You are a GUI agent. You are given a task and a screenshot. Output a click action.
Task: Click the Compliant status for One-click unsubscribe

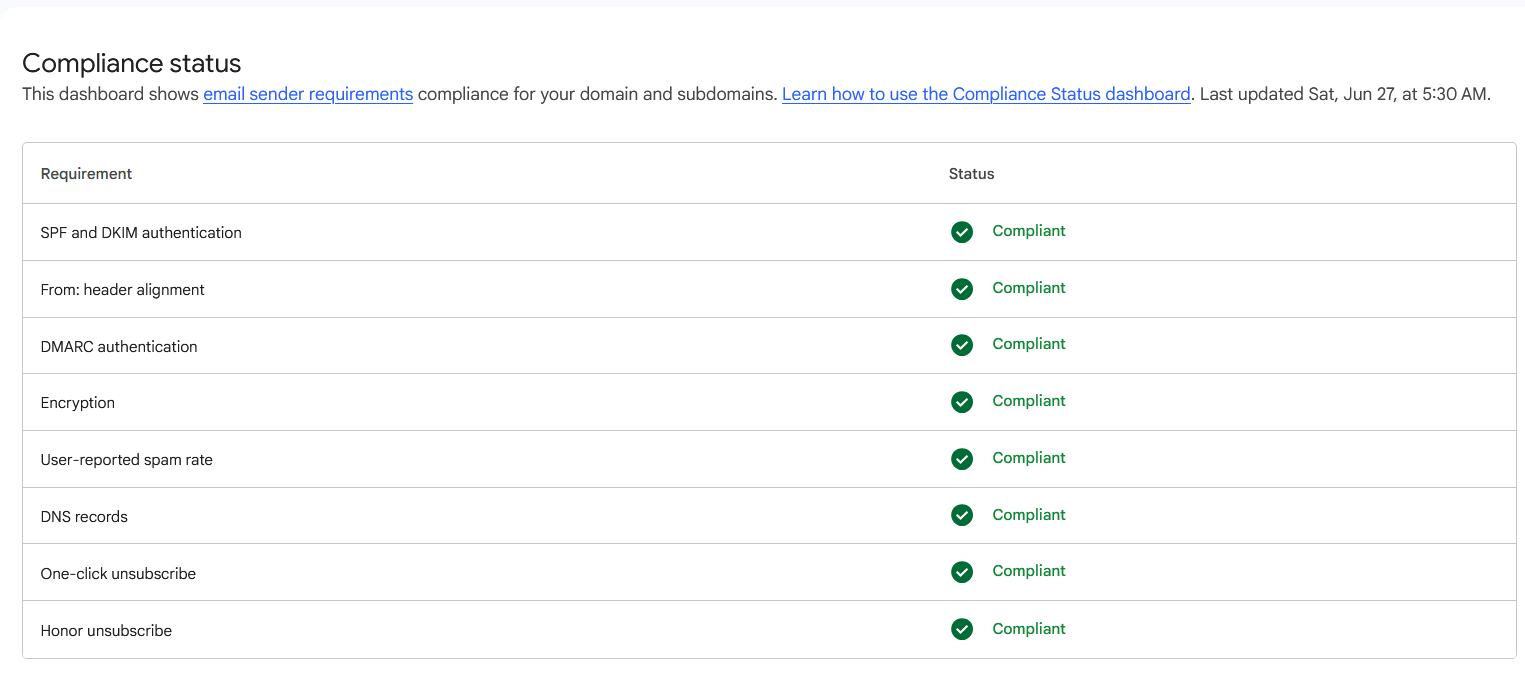pyautogui.click(x=1029, y=571)
